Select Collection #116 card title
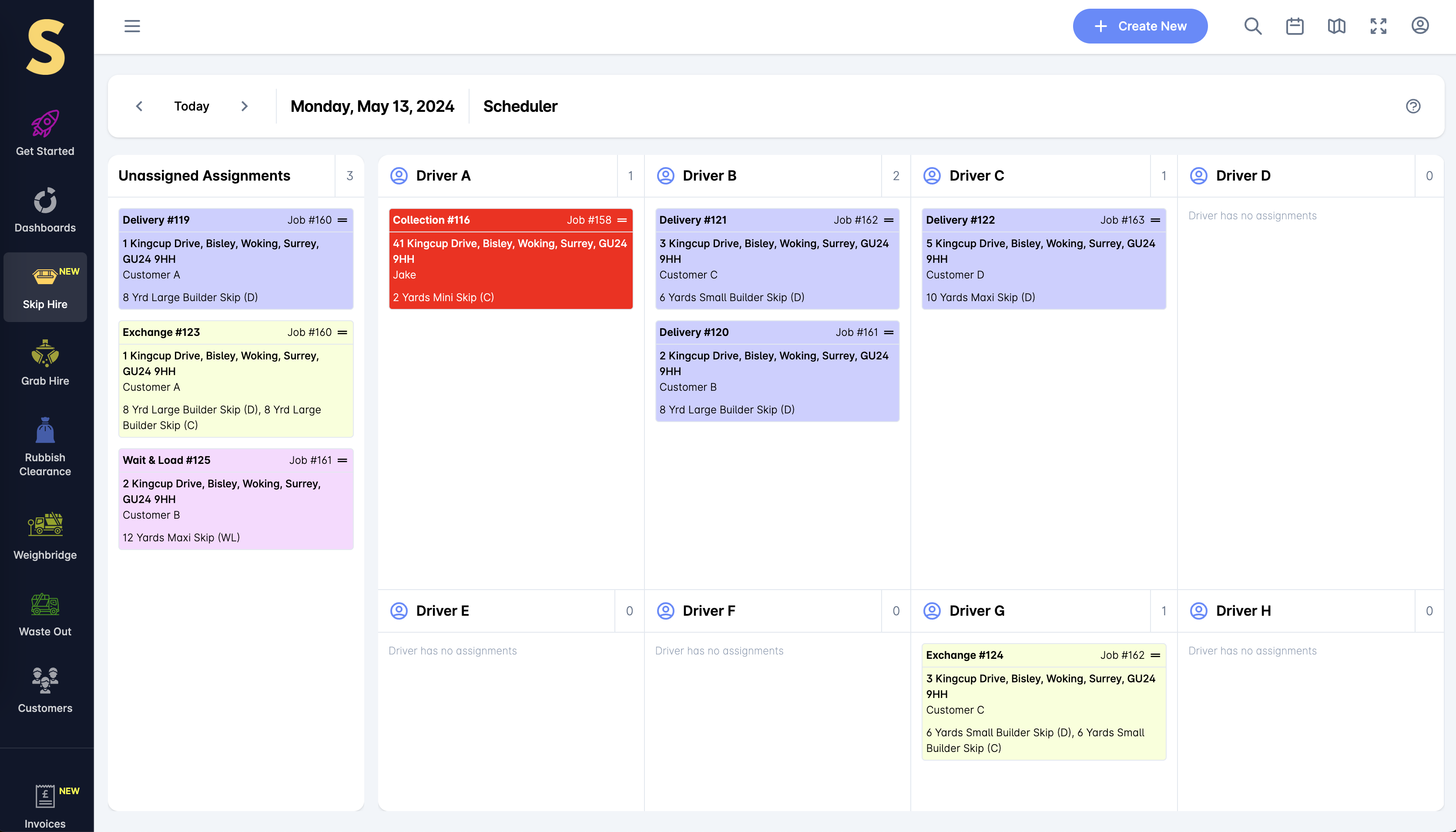Image resolution: width=1456 pixels, height=832 pixels. coord(431,220)
